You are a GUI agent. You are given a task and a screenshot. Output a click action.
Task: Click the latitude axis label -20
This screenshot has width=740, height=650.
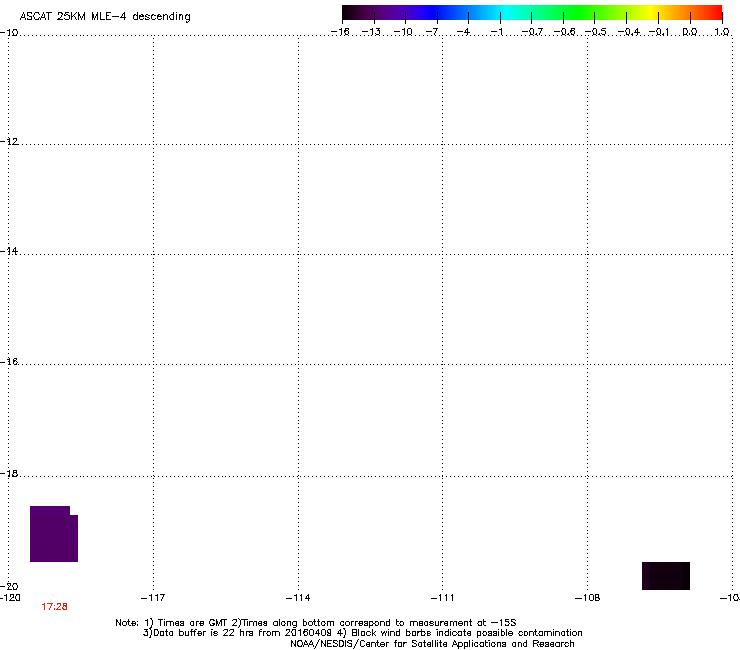coord(9,586)
